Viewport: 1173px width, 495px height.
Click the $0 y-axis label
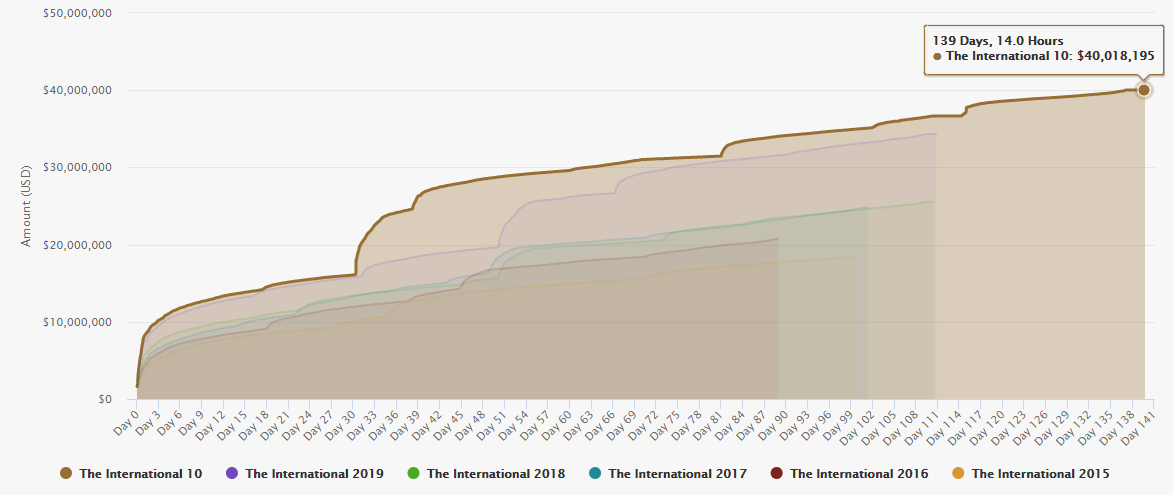105,399
